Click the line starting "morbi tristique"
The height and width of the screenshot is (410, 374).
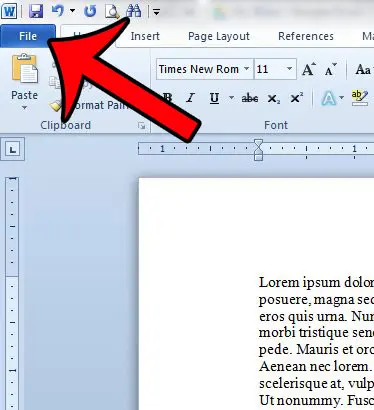(x=316, y=333)
